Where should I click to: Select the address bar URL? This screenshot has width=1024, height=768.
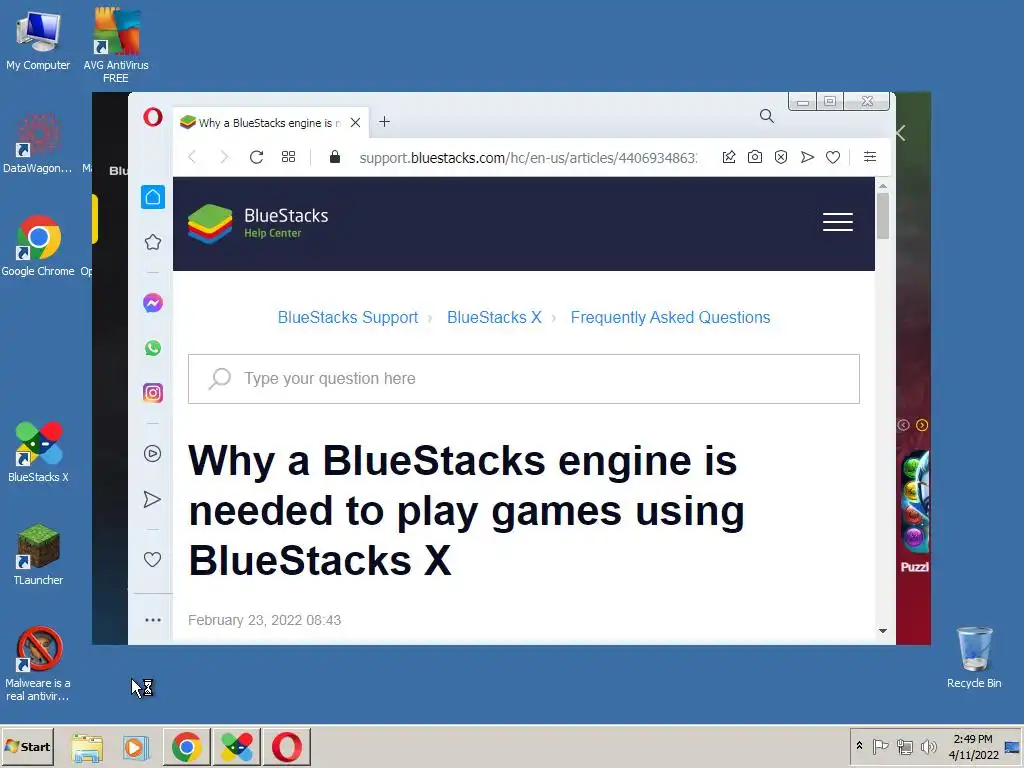coord(528,157)
